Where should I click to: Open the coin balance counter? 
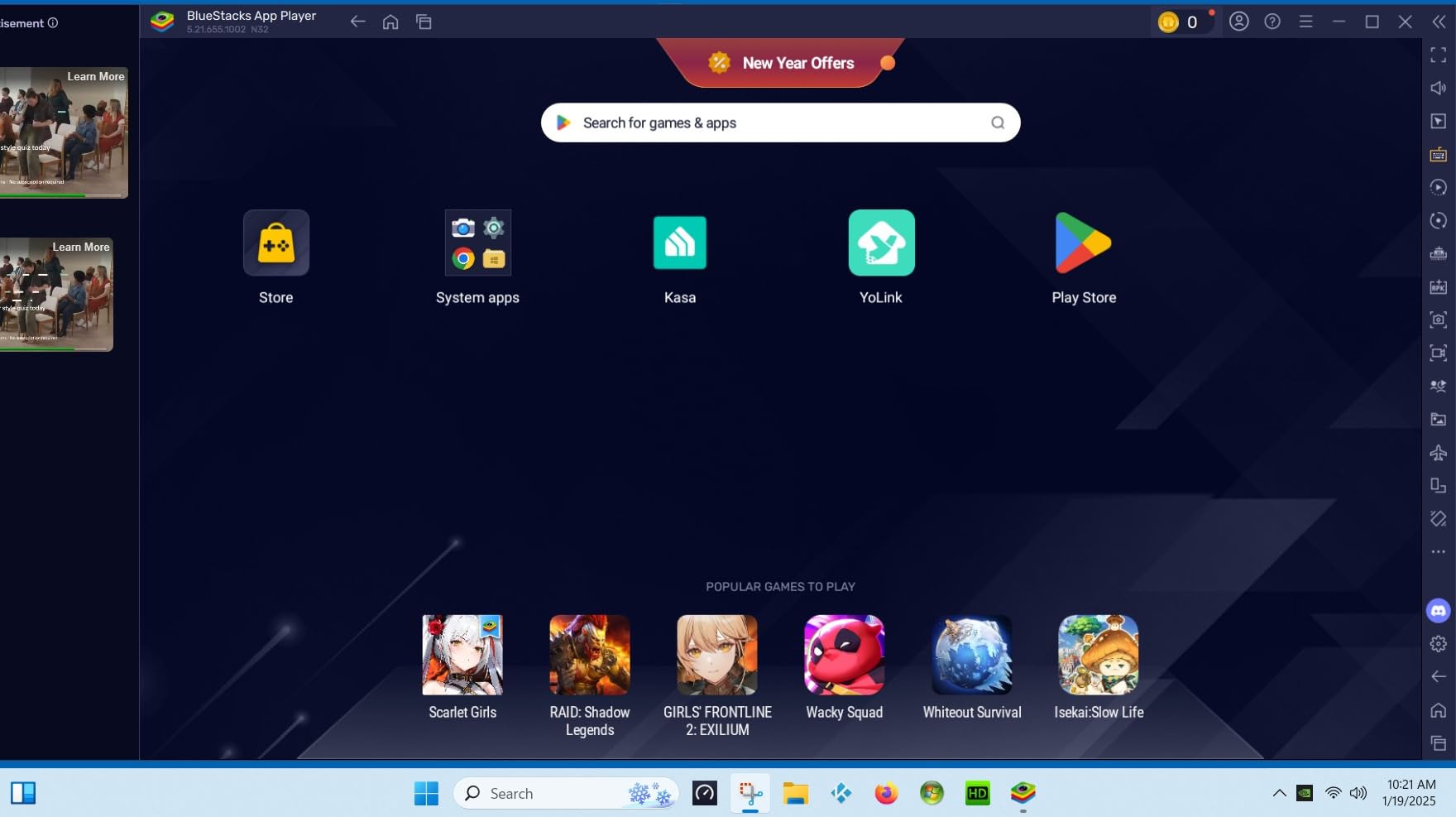[x=1182, y=22]
